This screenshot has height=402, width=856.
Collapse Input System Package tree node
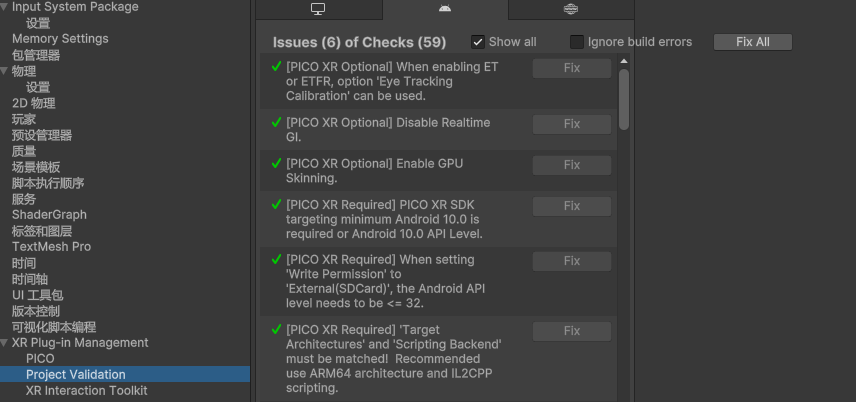[x=4, y=7]
